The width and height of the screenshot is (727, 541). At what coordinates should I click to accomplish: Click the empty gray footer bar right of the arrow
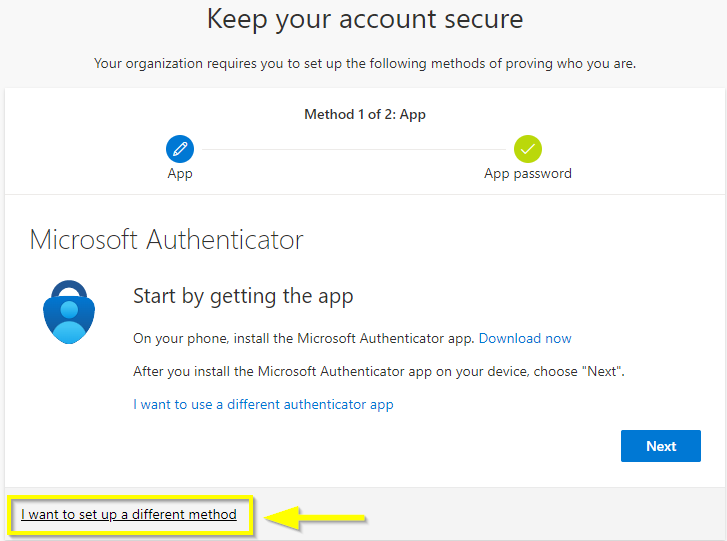click(x=550, y=515)
